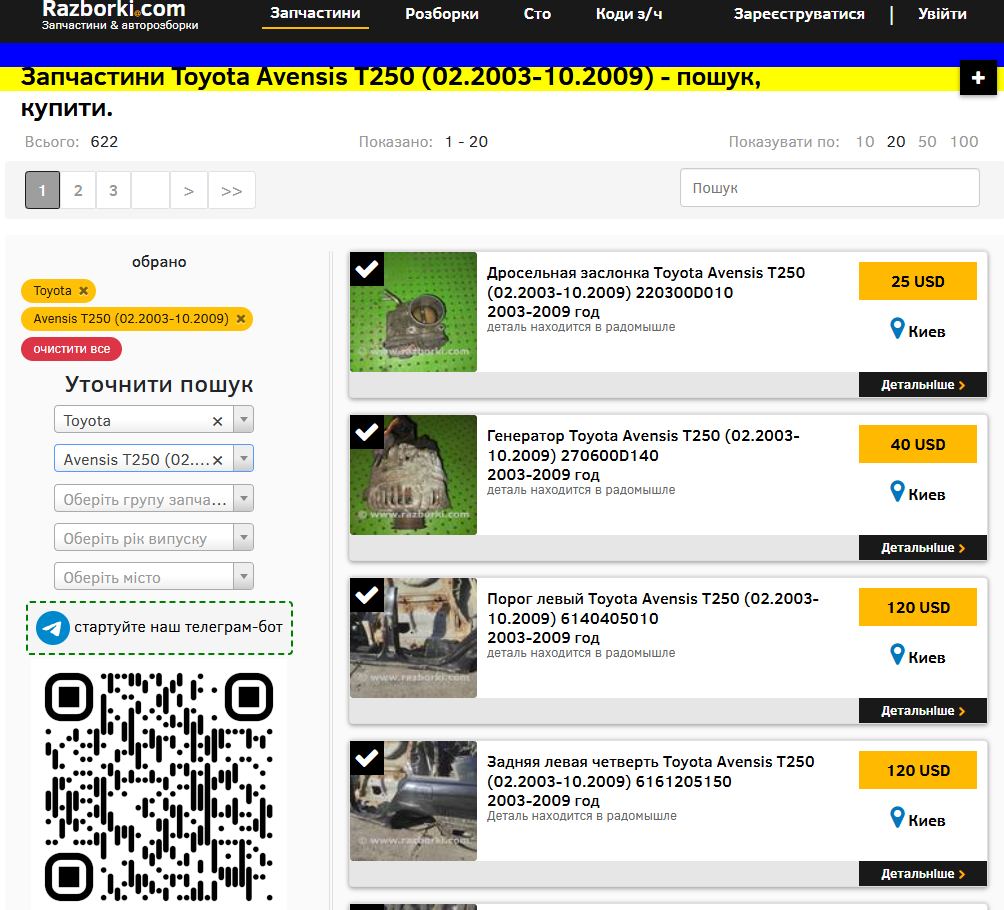Open the Оберіть групу запчастин dropdown
This screenshot has height=910, width=1004.
[x=154, y=499]
